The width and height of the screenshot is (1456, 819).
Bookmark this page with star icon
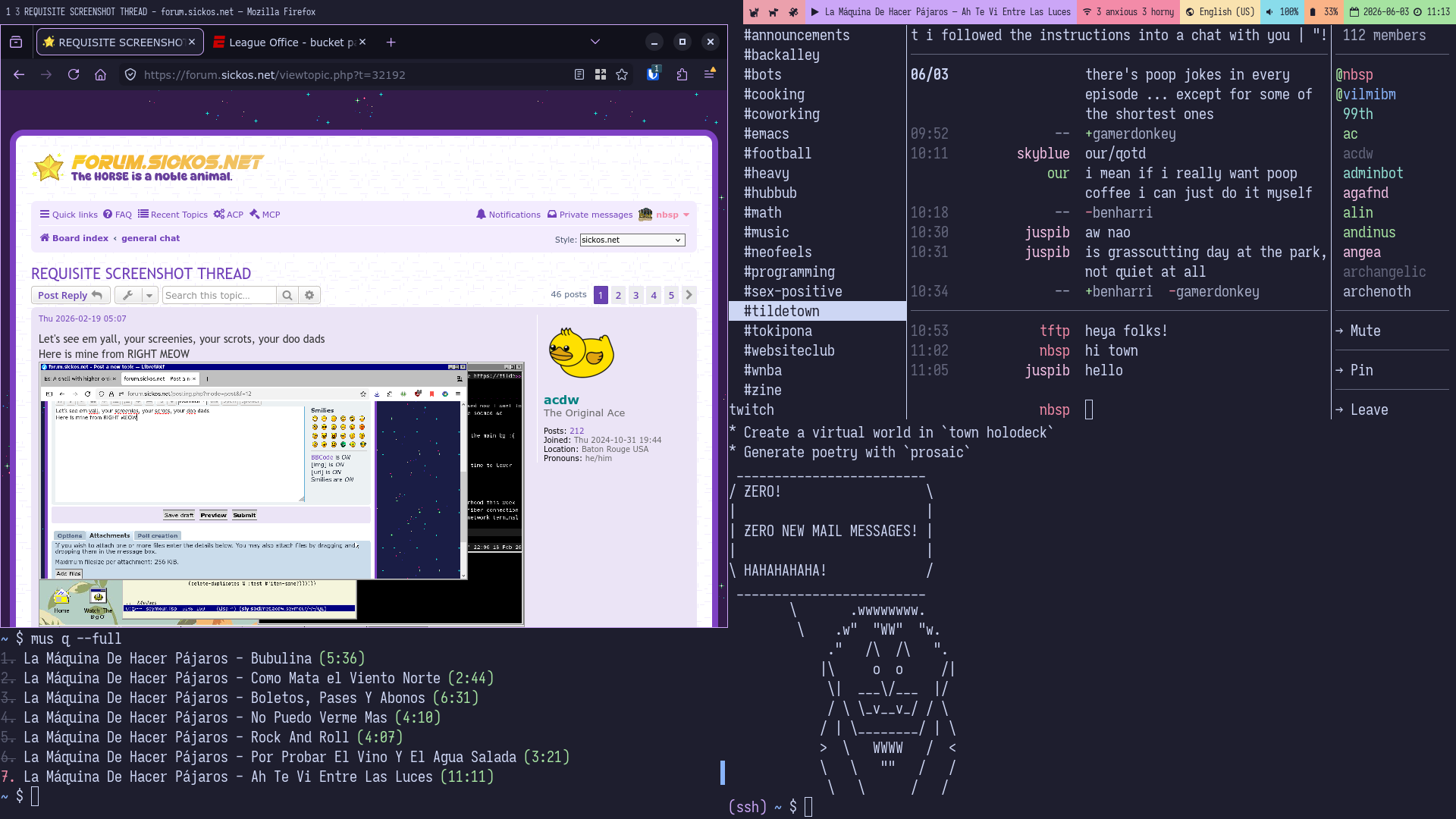(622, 74)
